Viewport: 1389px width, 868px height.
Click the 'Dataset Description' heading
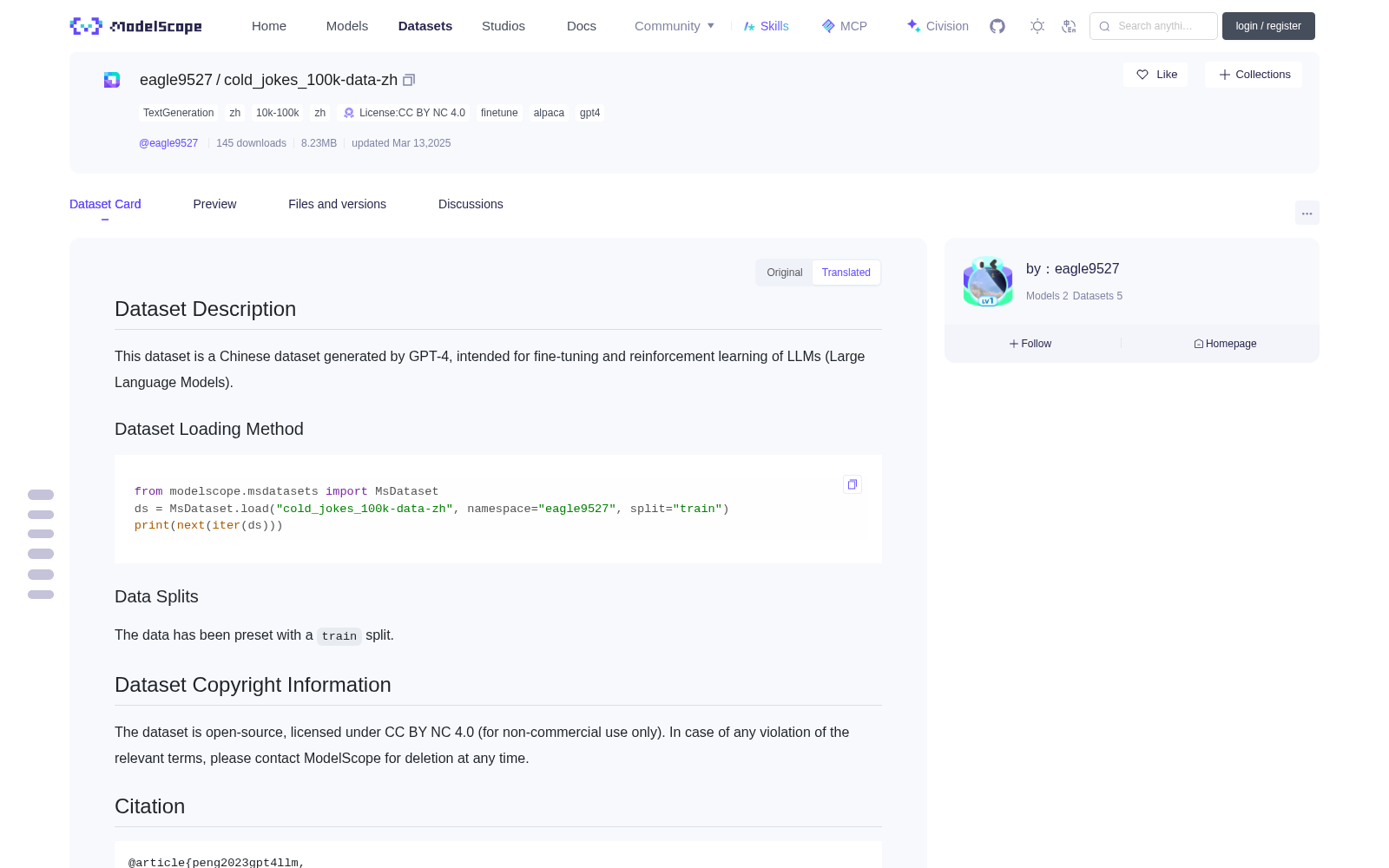tap(205, 309)
